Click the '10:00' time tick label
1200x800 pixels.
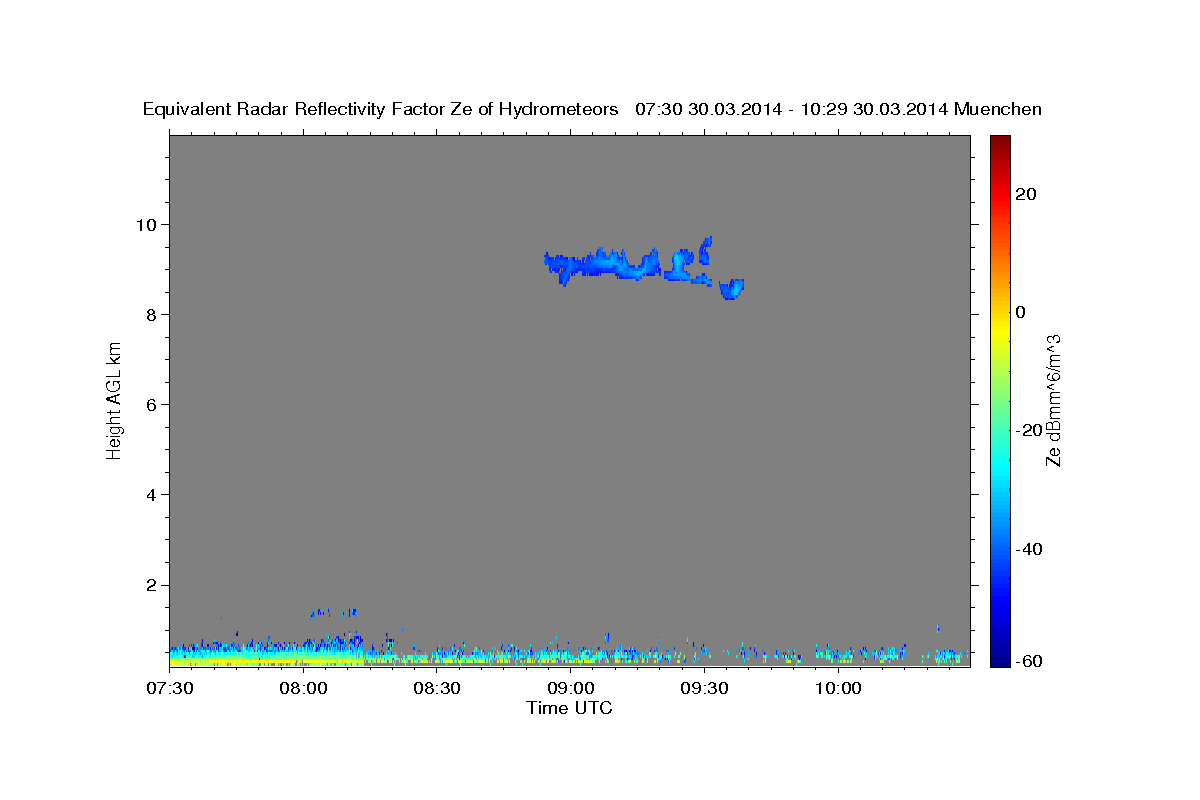click(837, 689)
